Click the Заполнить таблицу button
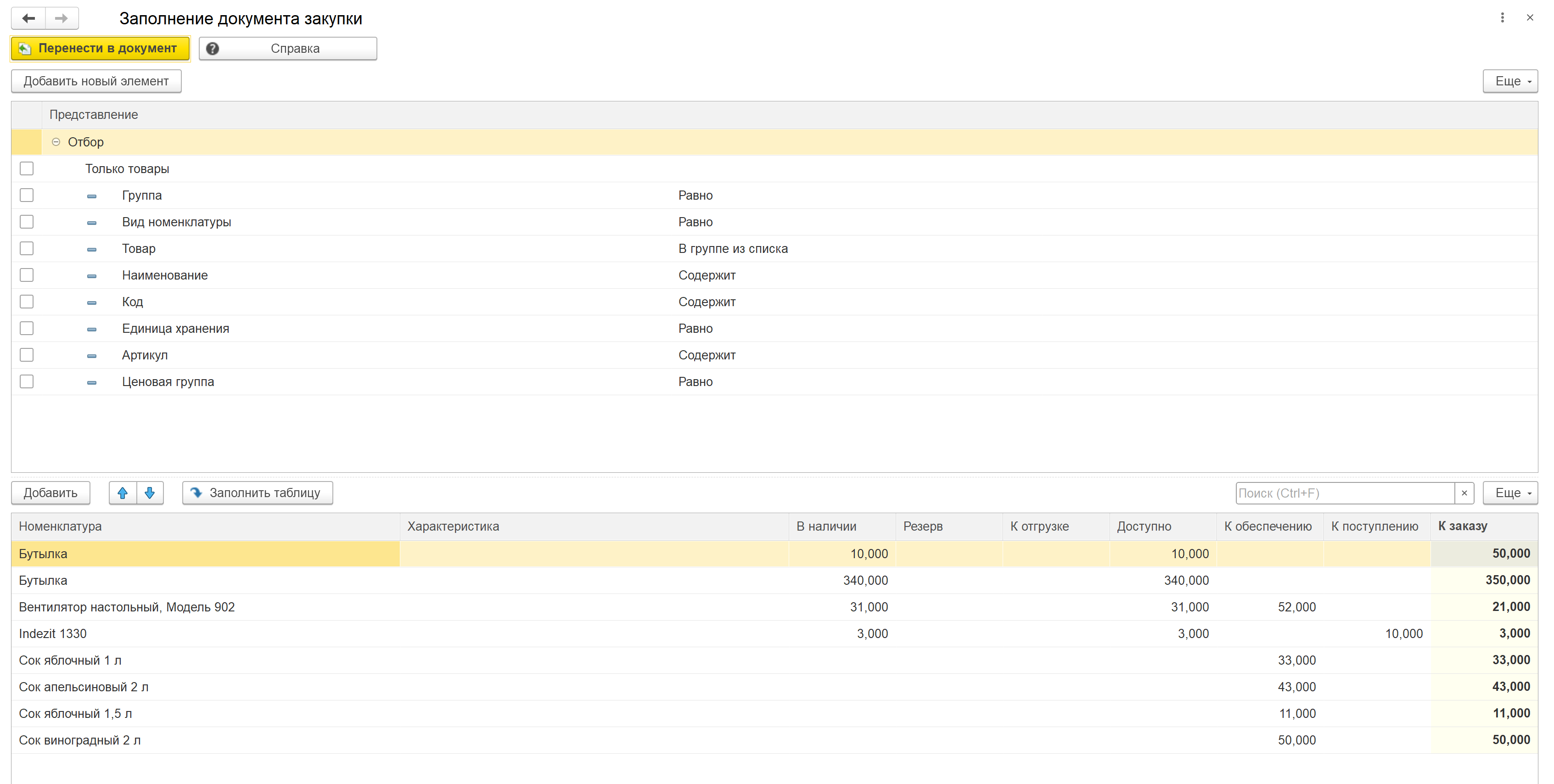Viewport: 1554px width, 784px height. coord(258,493)
